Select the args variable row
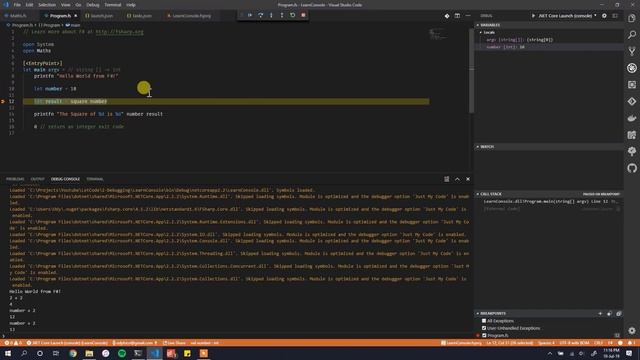 coord(549,40)
